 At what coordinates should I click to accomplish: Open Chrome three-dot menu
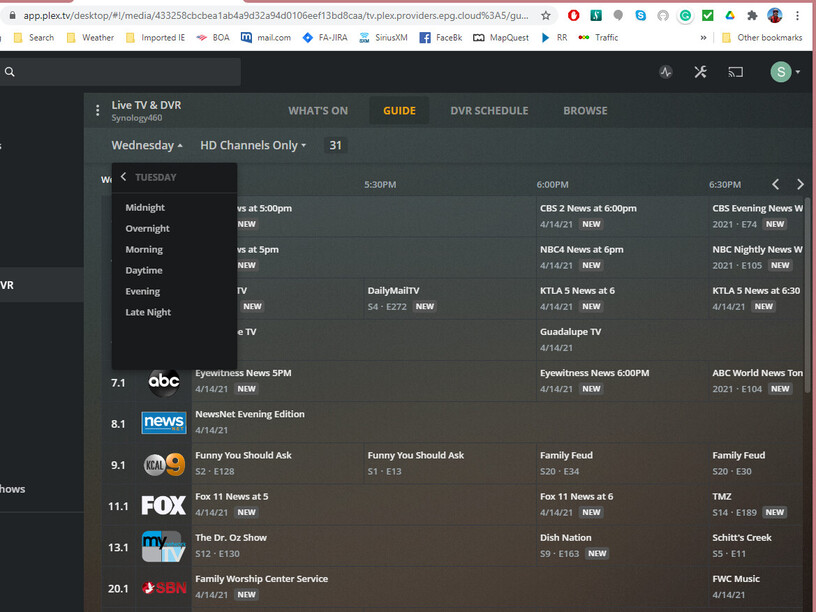click(x=797, y=16)
